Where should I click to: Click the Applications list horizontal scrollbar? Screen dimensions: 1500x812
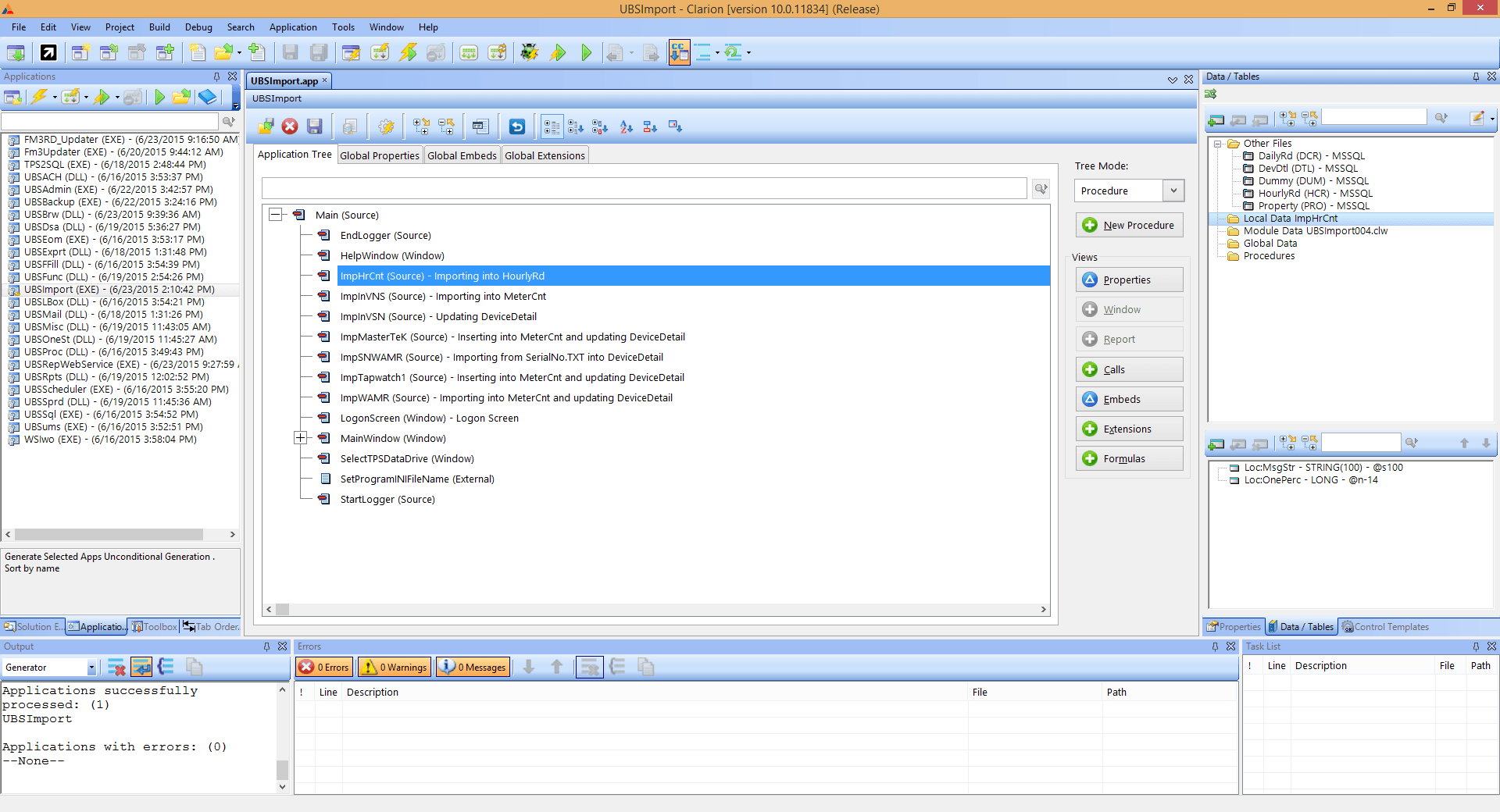pos(109,535)
